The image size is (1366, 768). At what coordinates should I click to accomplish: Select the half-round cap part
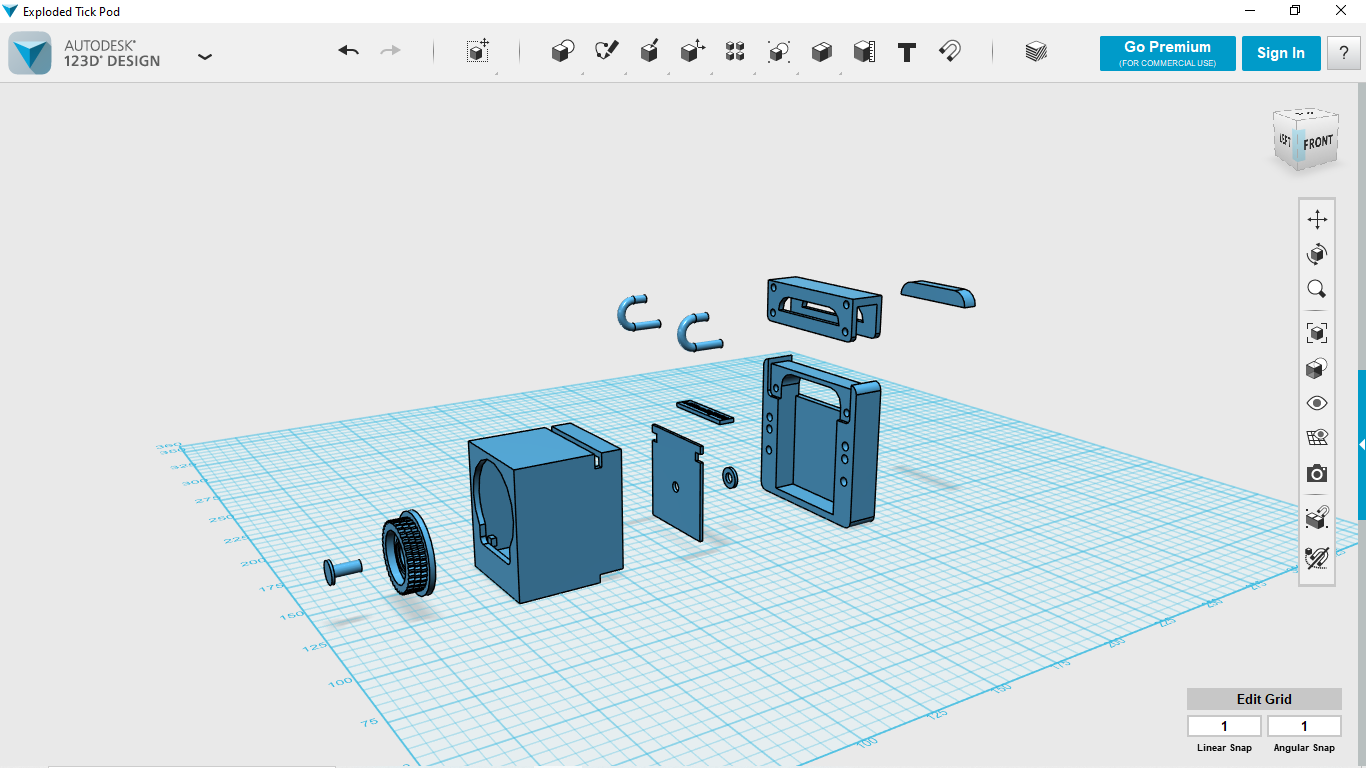(x=938, y=293)
